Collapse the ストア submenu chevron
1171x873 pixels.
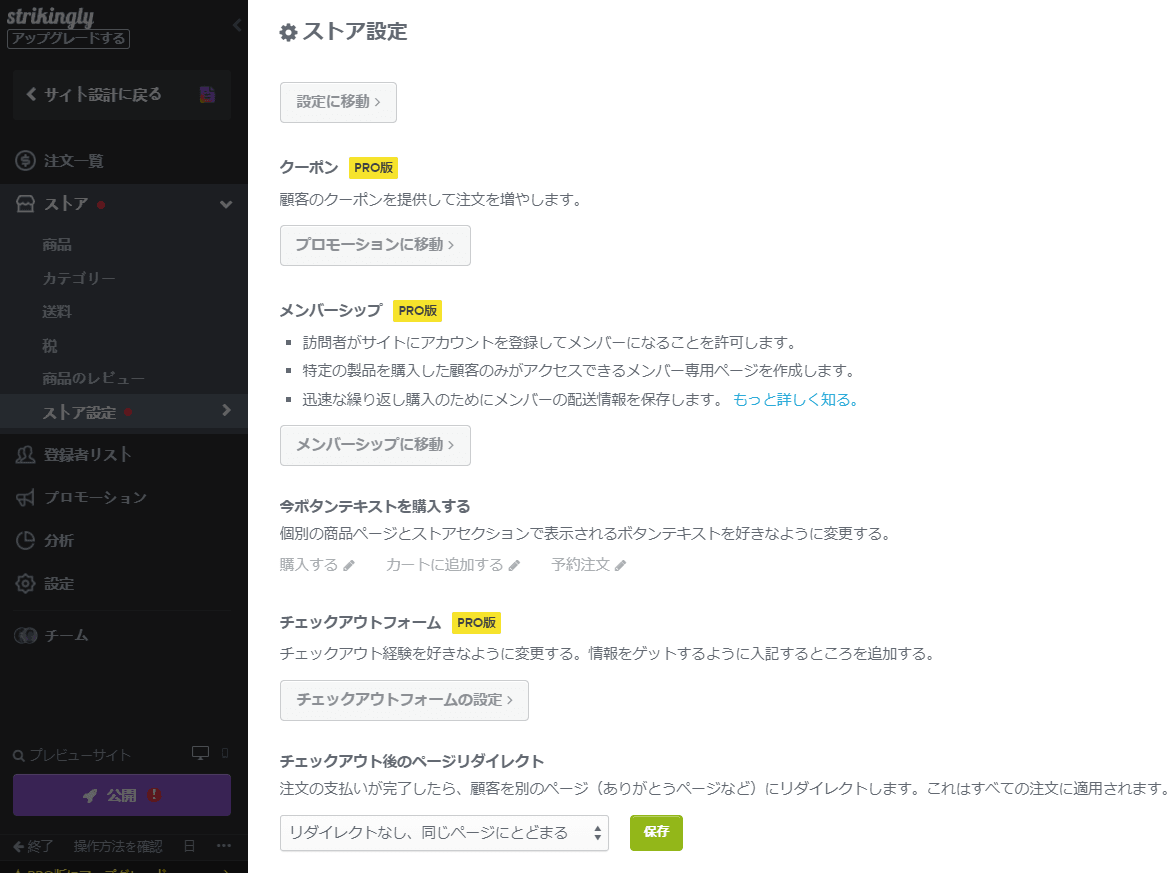coord(226,202)
